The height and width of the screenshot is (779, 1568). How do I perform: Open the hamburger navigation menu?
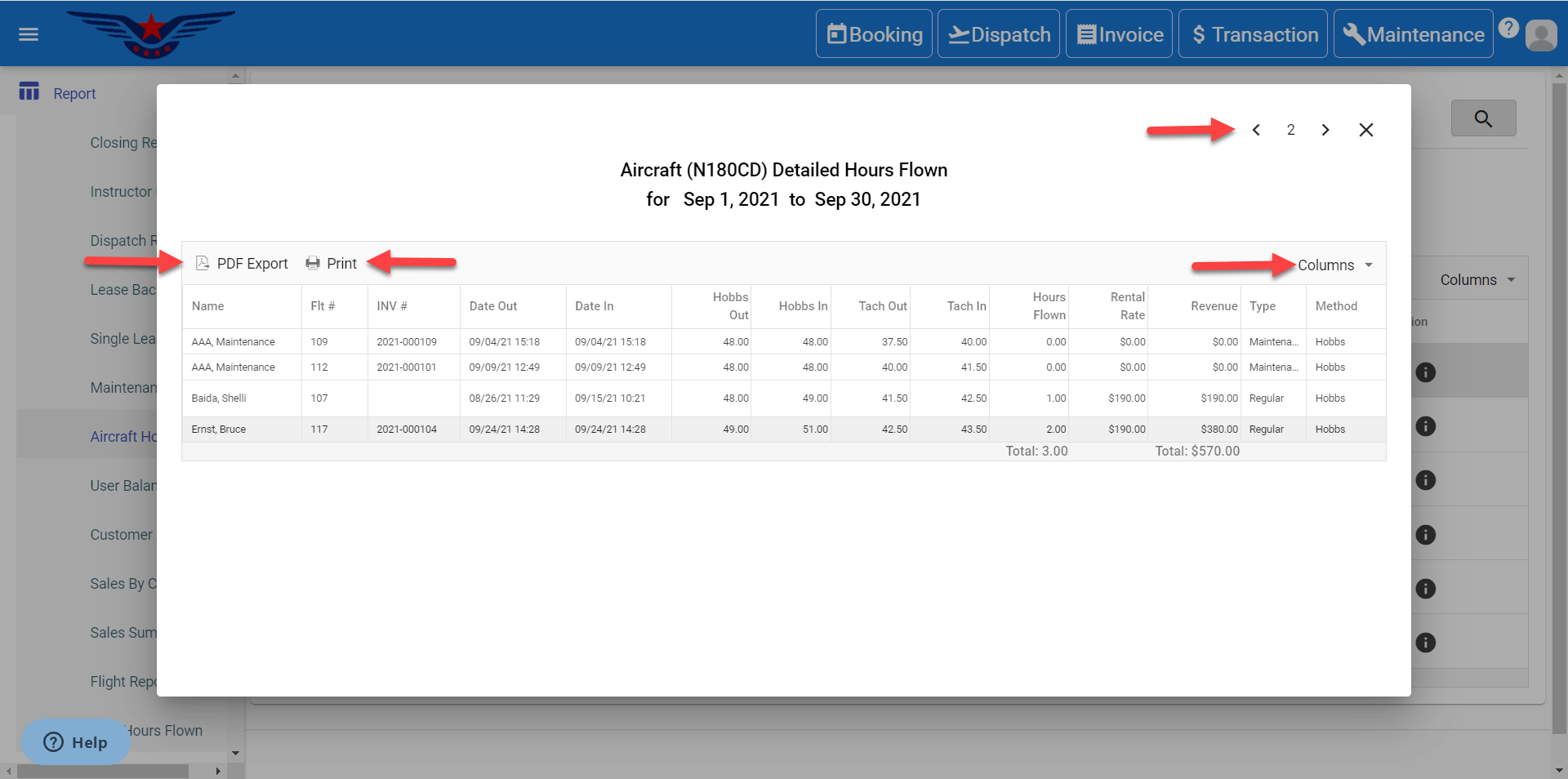point(29,34)
